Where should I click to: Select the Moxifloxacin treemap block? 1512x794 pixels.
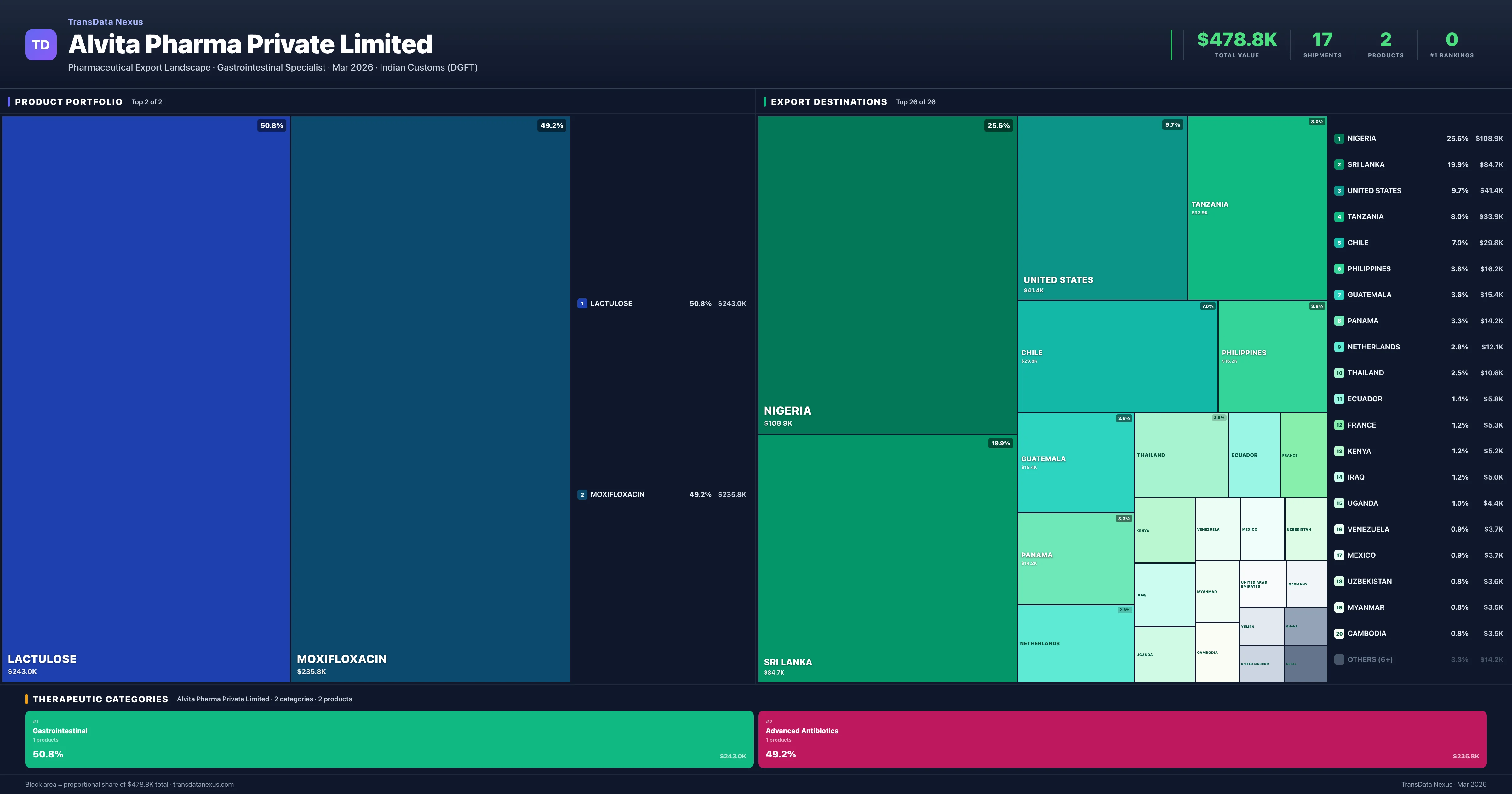point(430,398)
